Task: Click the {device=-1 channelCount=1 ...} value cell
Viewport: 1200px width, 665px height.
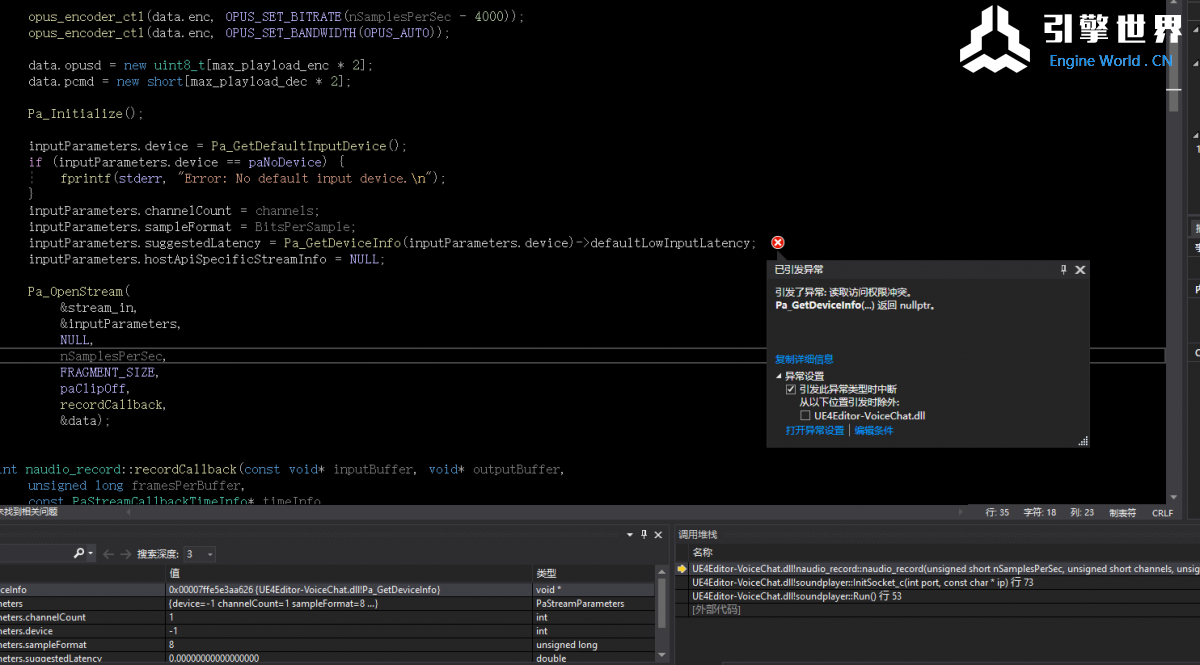Action: tap(350, 604)
